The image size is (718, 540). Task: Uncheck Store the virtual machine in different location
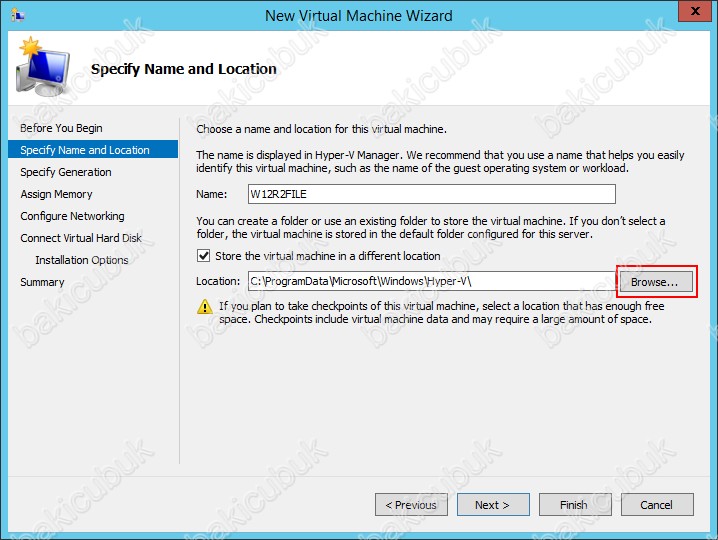pos(204,256)
